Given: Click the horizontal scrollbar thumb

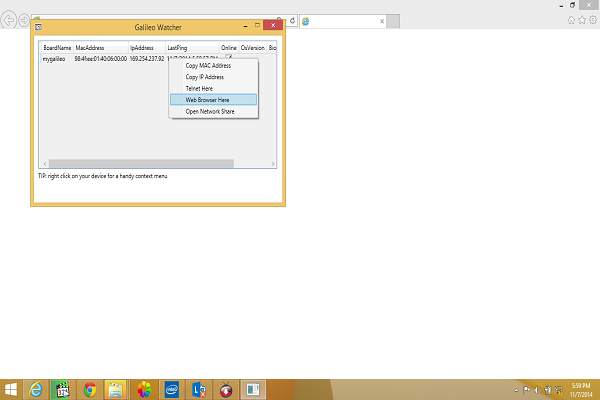Looking at the screenshot, I should pos(141,164).
